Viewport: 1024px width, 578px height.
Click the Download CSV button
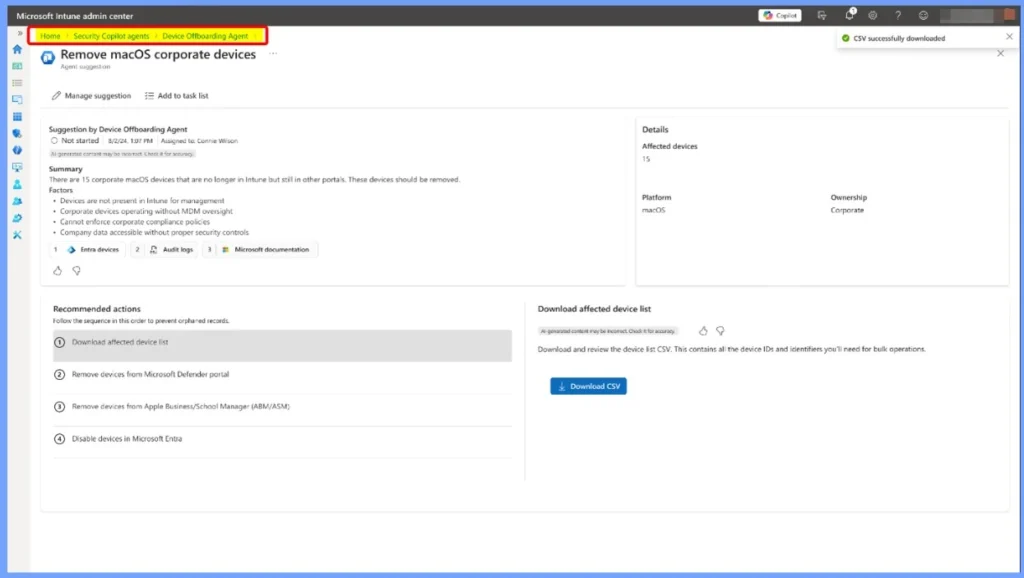click(588, 386)
